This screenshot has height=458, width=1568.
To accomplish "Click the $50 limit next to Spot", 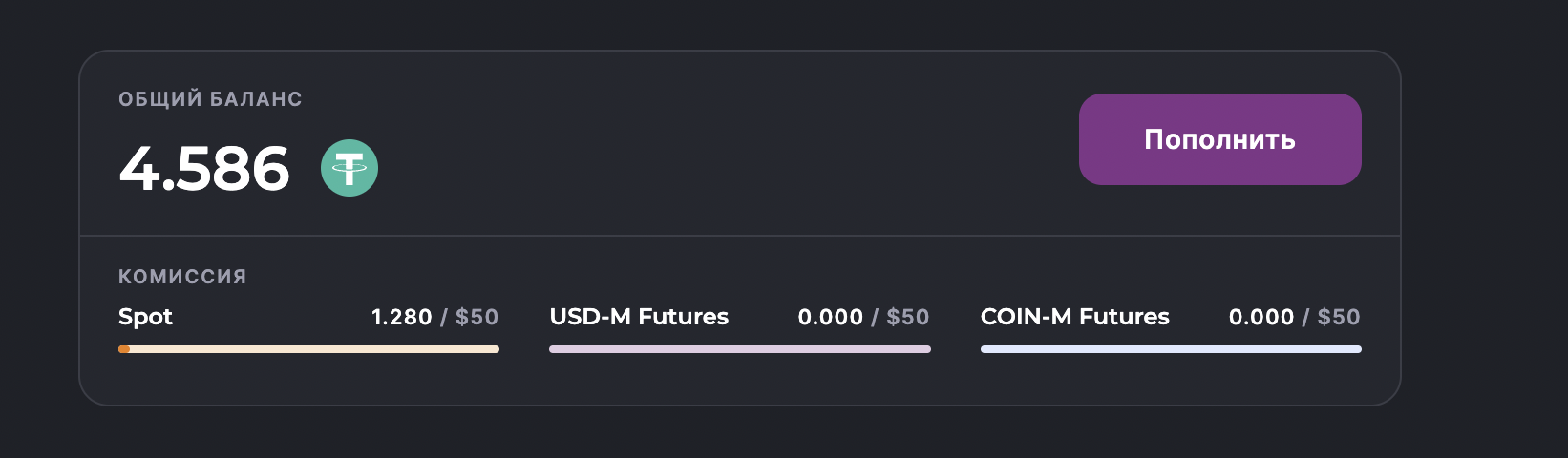I will tap(477, 317).
